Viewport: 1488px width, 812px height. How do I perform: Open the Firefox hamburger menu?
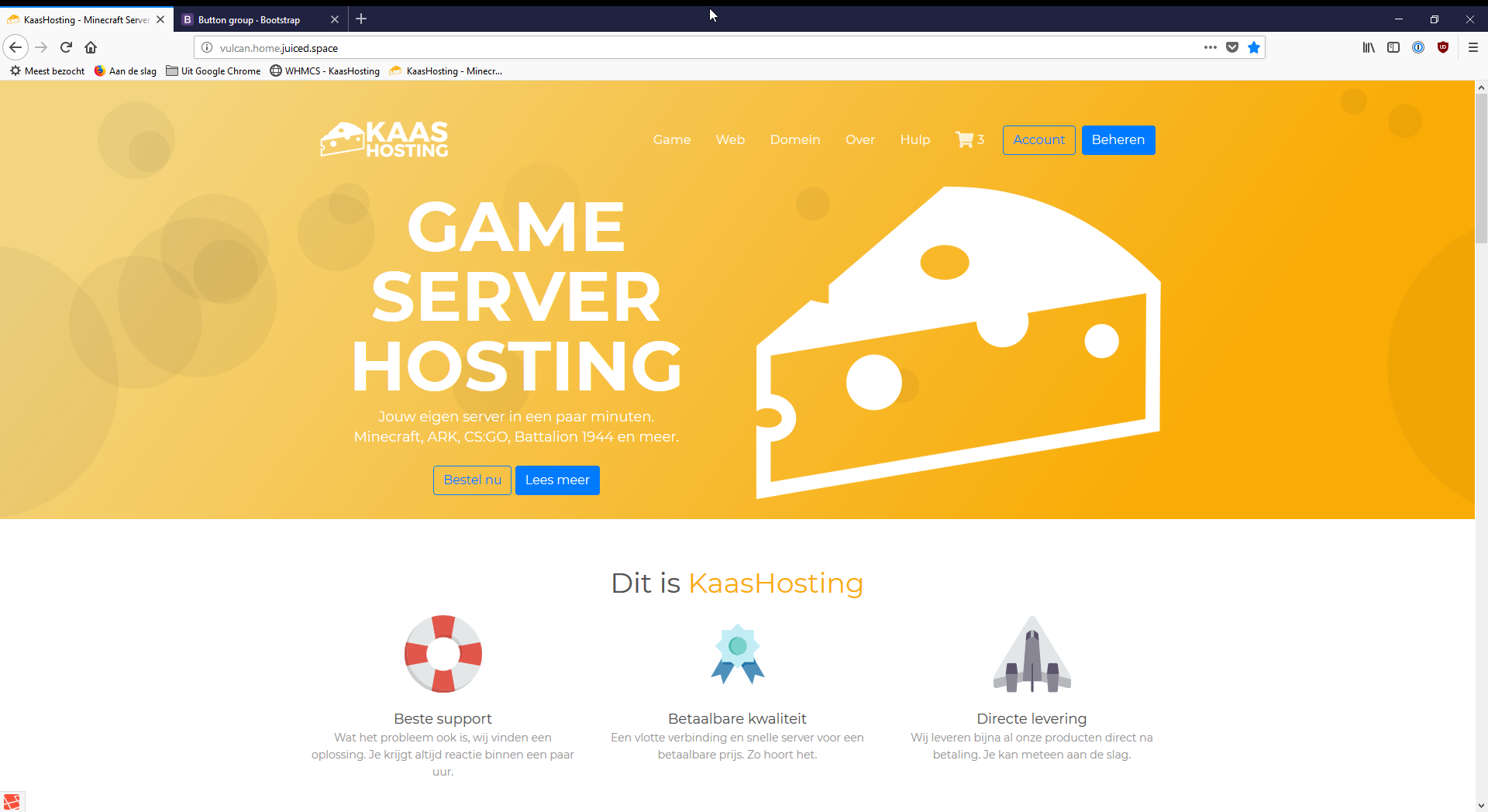click(x=1473, y=47)
